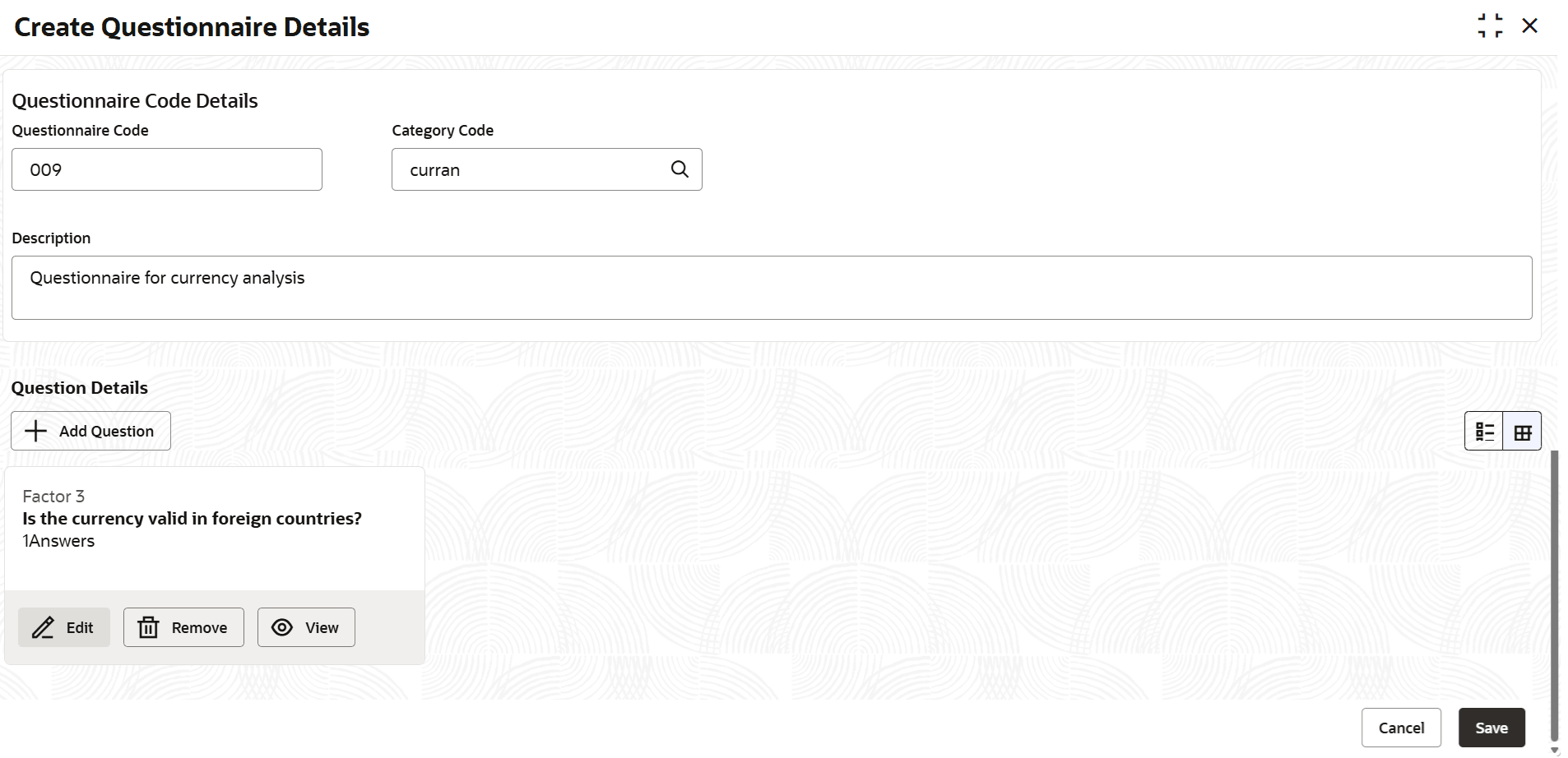Click the '1Answers' text on the card
1568x758 pixels.
[x=58, y=541]
